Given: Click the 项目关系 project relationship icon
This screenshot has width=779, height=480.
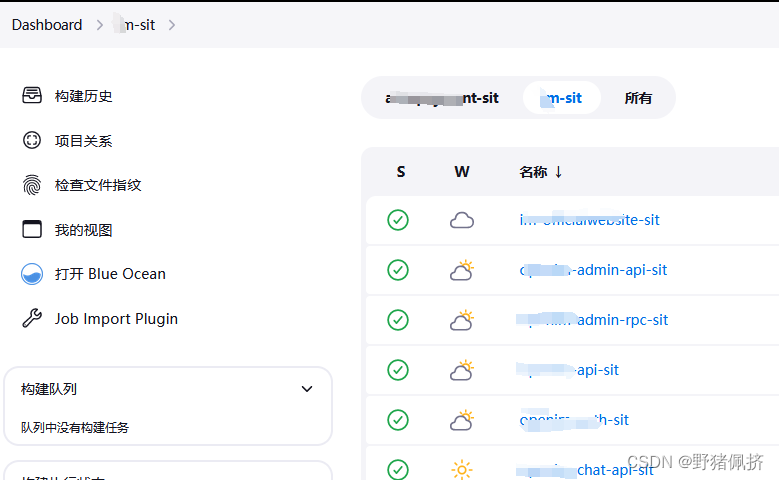Looking at the screenshot, I should pos(32,141).
